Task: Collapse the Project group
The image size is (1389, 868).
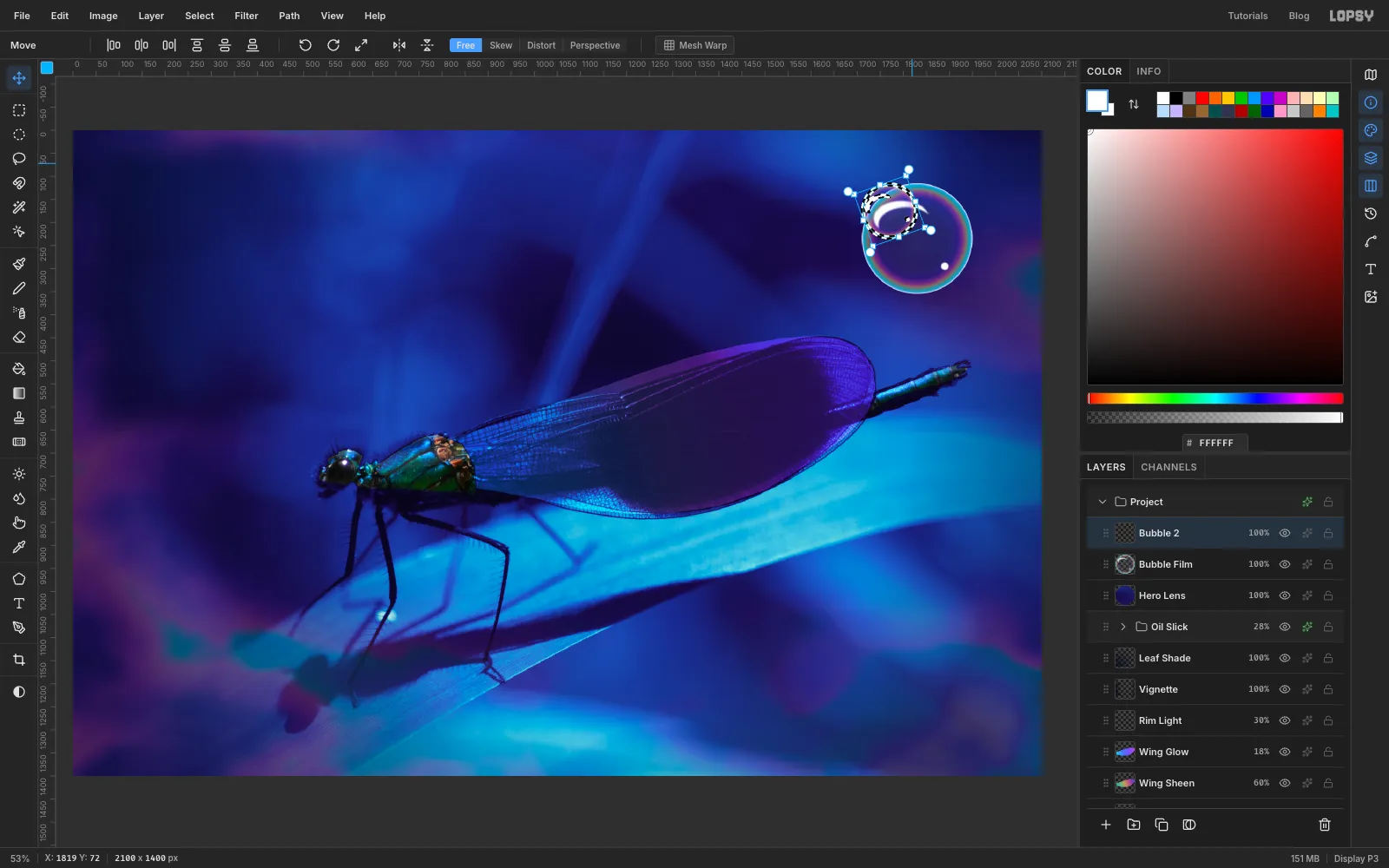Action: tap(1103, 502)
